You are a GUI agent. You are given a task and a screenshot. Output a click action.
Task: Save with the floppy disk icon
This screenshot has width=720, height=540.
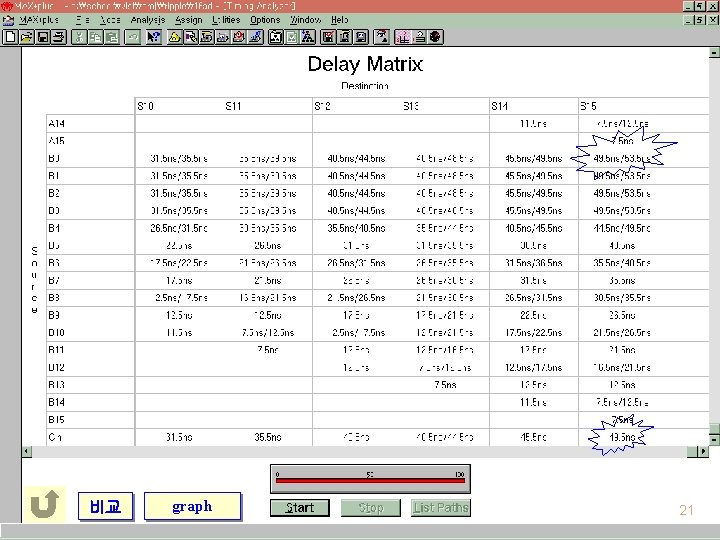pos(43,37)
